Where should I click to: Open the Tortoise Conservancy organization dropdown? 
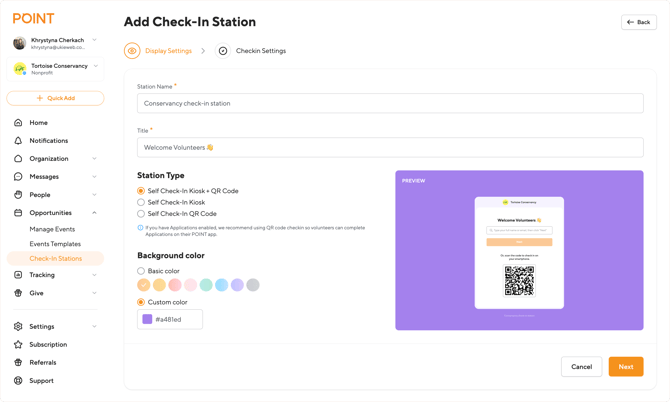point(95,67)
